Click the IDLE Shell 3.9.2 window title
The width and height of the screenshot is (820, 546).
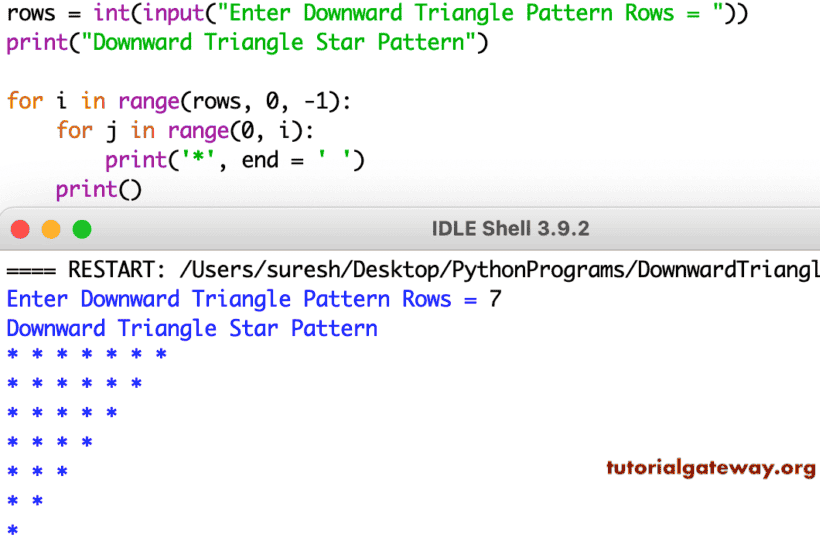click(510, 229)
